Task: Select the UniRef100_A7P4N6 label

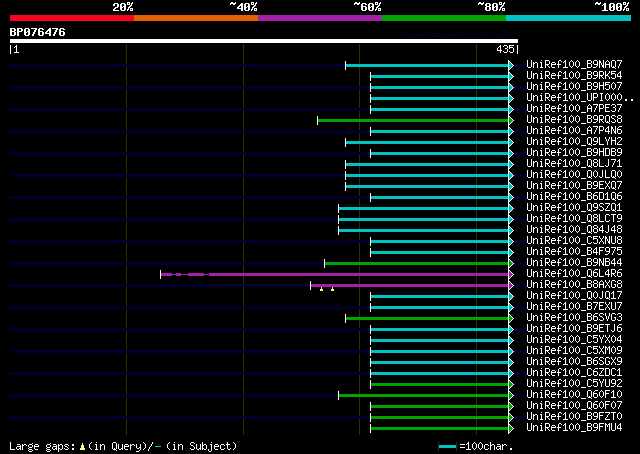Action: [574, 130]
